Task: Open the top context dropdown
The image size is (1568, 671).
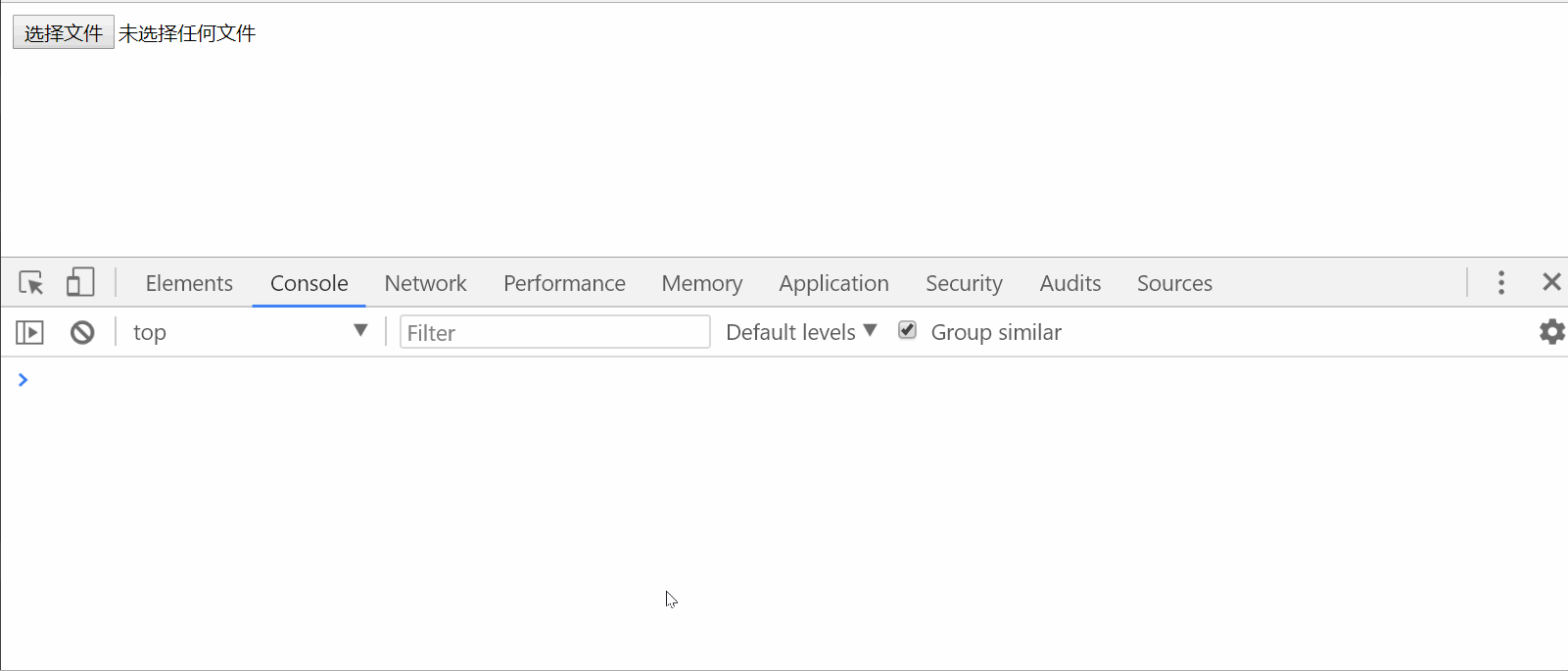Action: (250, 332)
